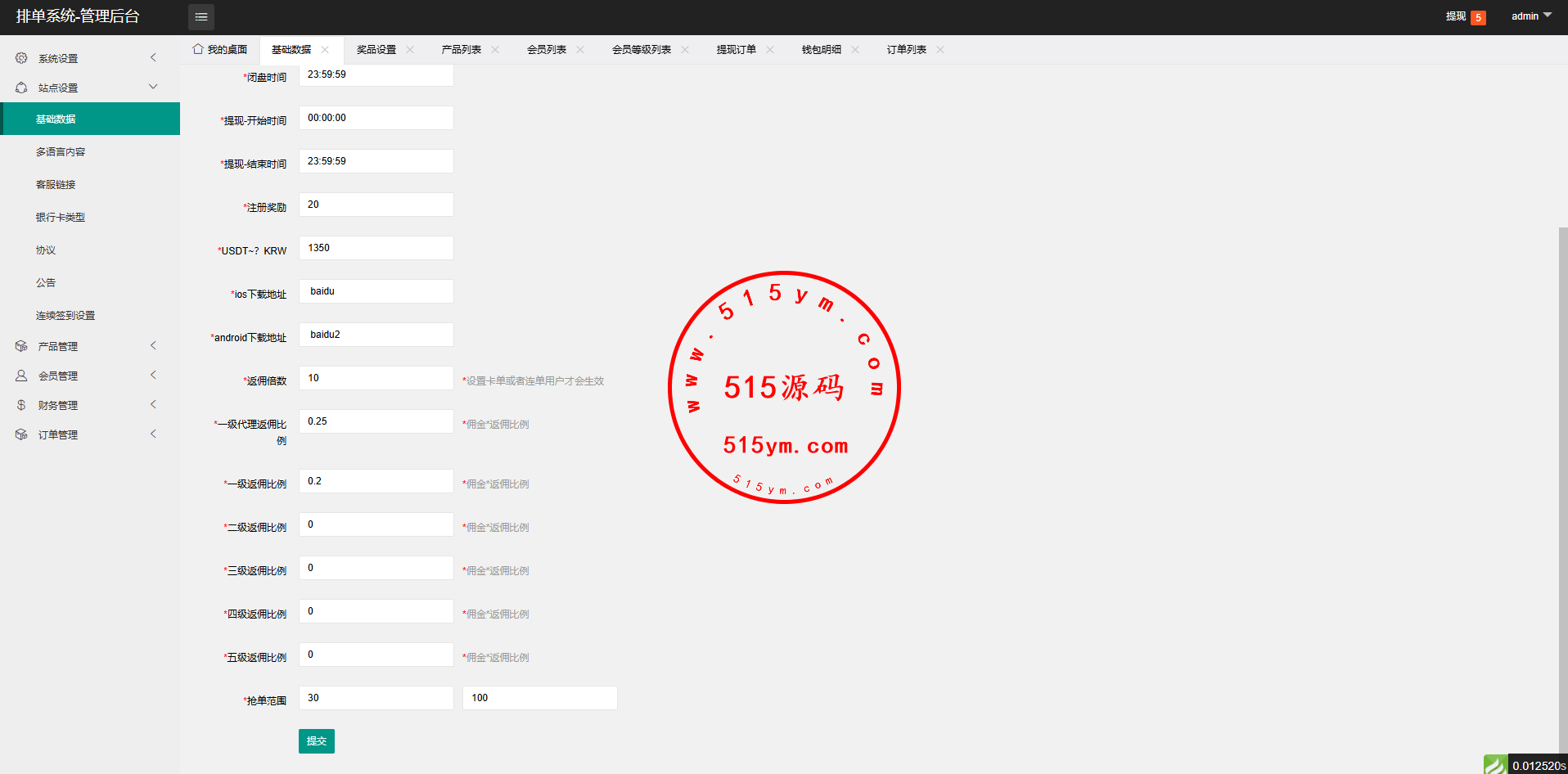Close the 订单列表 tab
1568x774 pixels.
tap(940, 50)
